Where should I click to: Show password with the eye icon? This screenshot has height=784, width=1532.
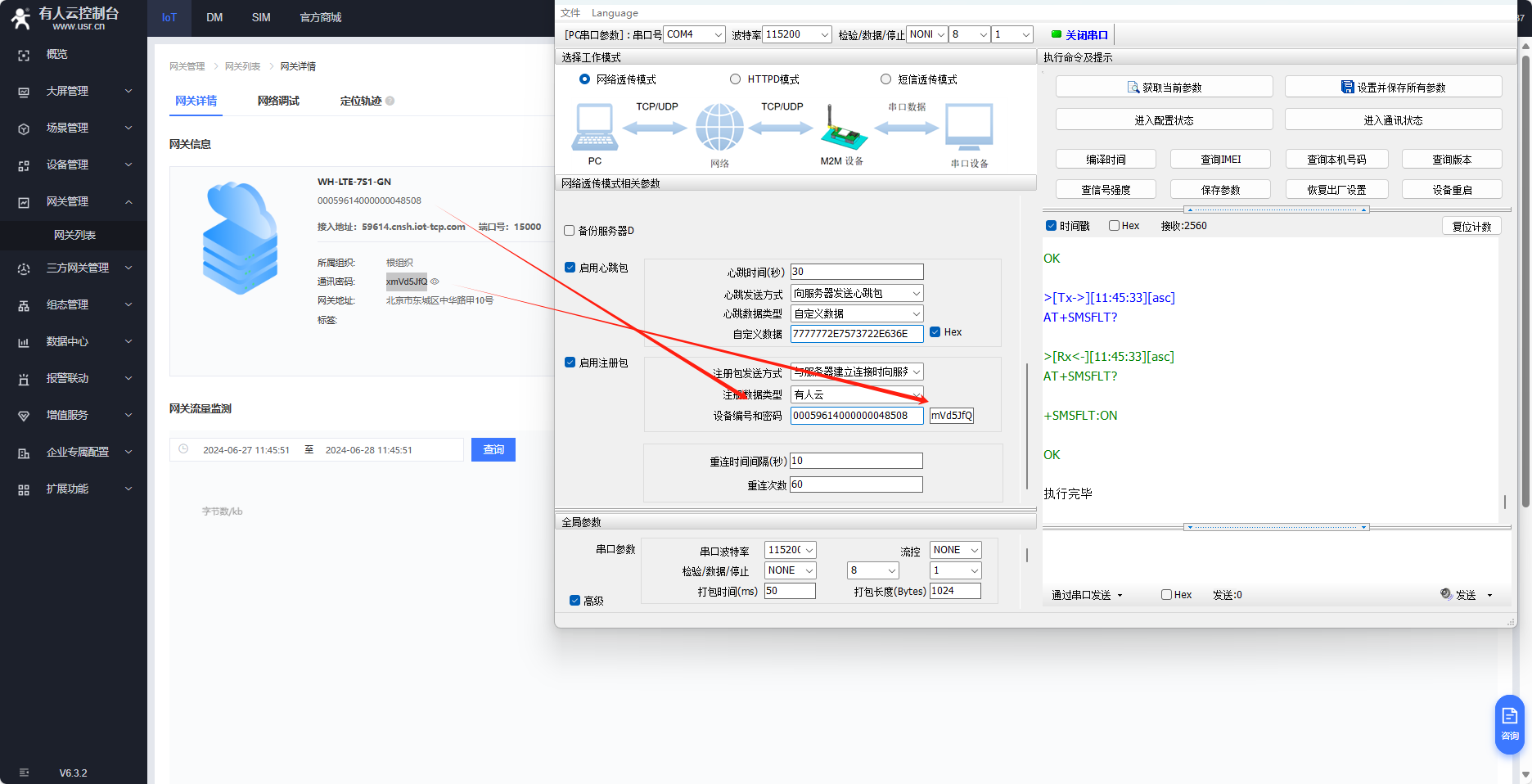coord(435,282)
